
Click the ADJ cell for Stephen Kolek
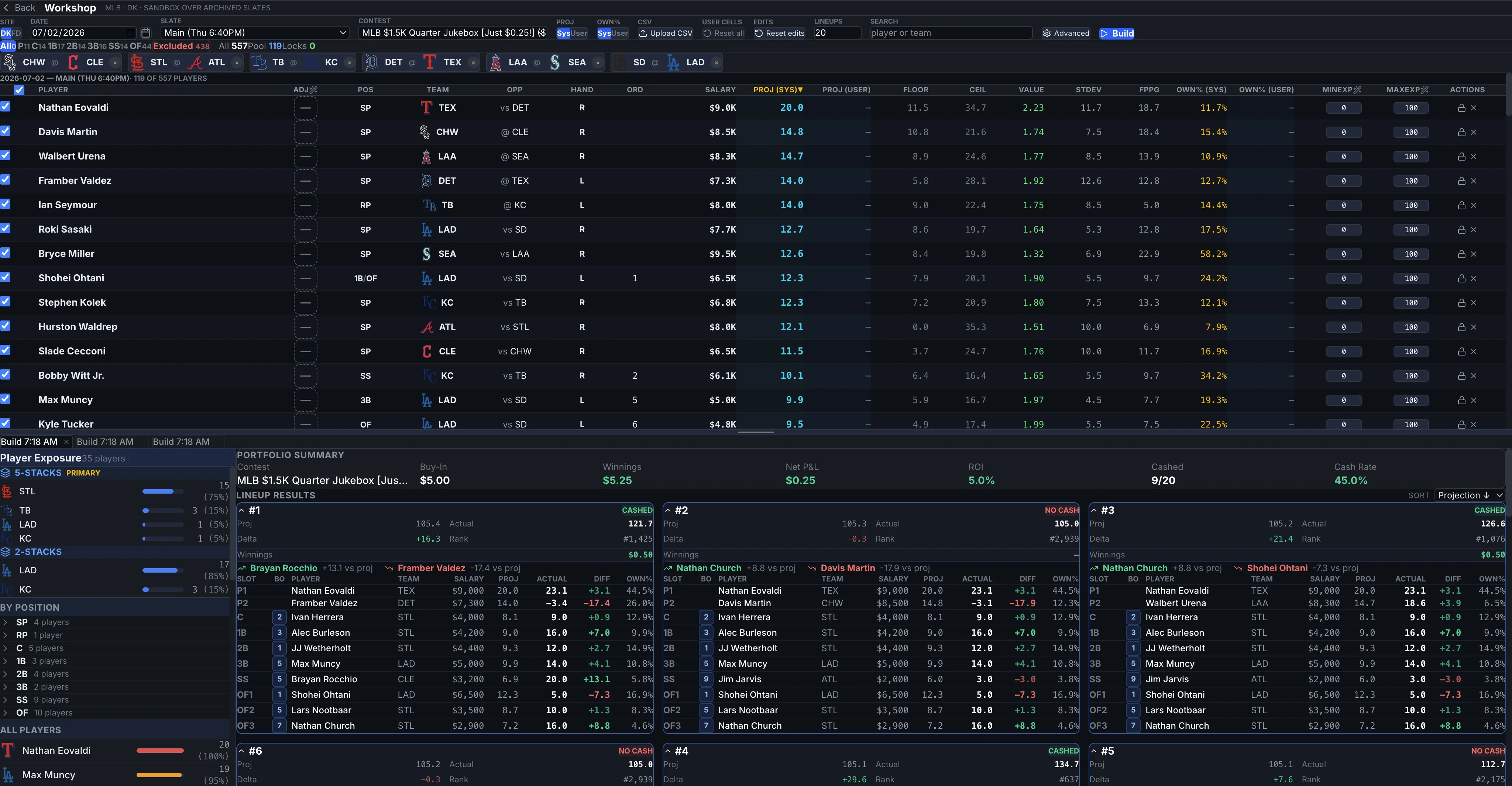(305, 303)
